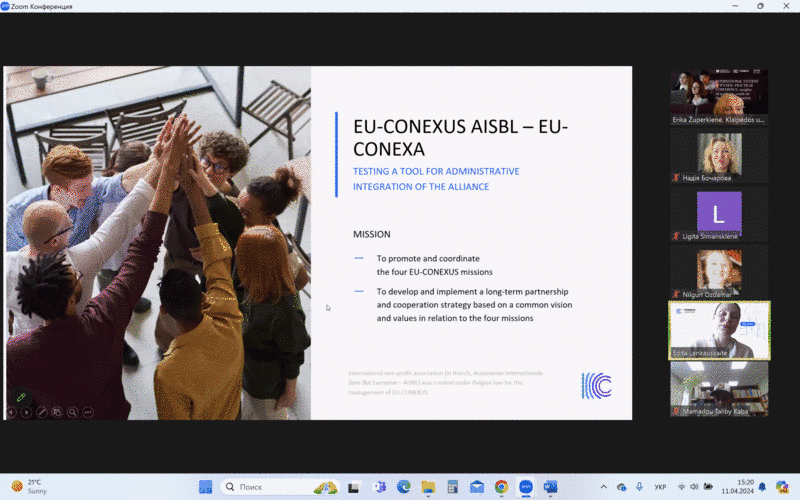Open the notifications bell icon
The width and height of the screenshot is (800, 500).
point(762,487)
